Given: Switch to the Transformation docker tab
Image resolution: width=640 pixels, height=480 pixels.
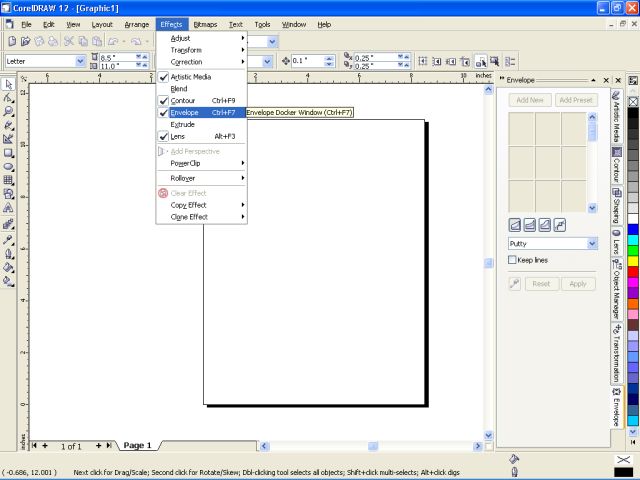Looking at the screenshot, I should coord(617,353).
